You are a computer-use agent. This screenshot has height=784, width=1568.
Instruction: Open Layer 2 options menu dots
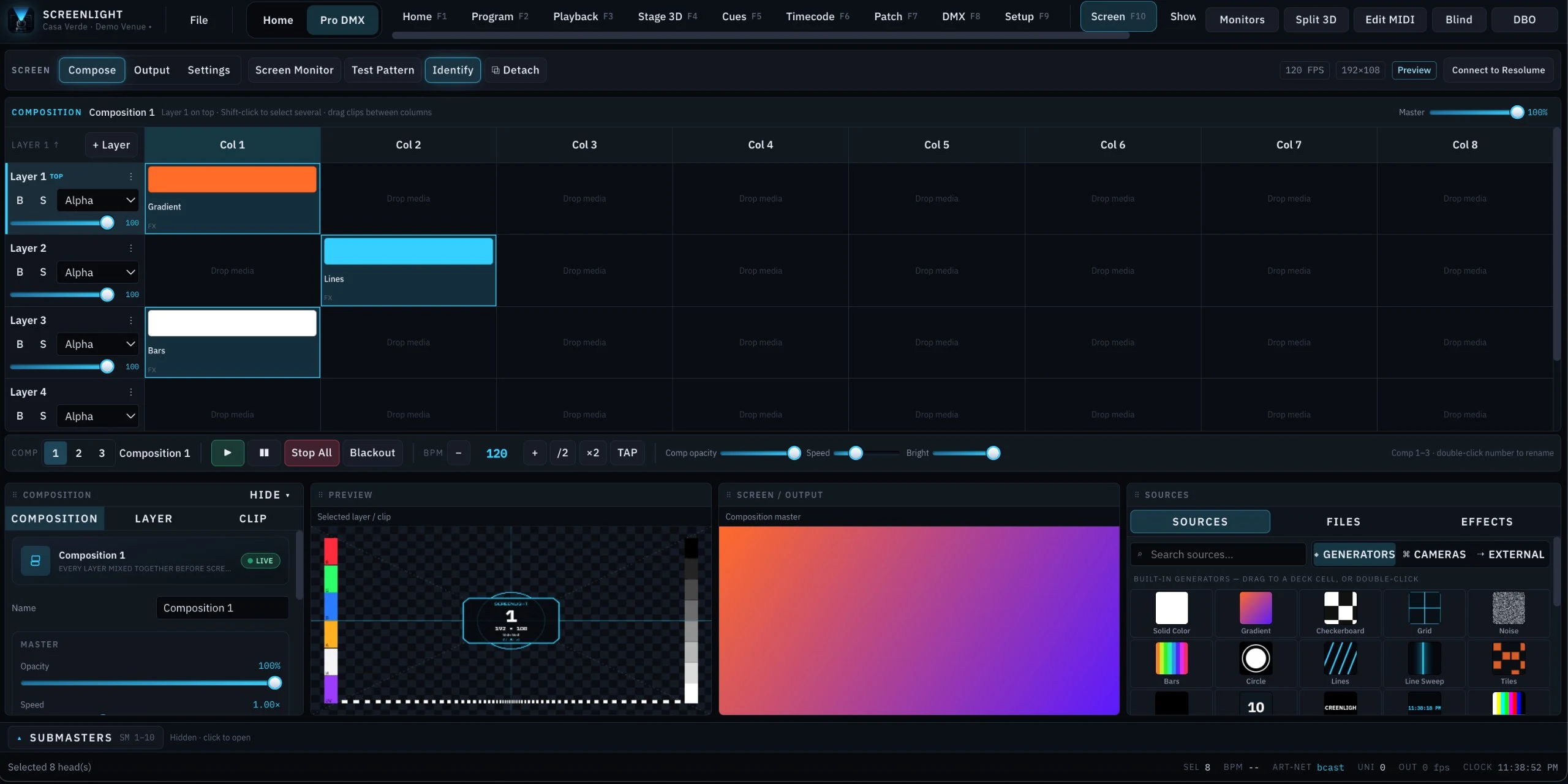coord(130,248)
